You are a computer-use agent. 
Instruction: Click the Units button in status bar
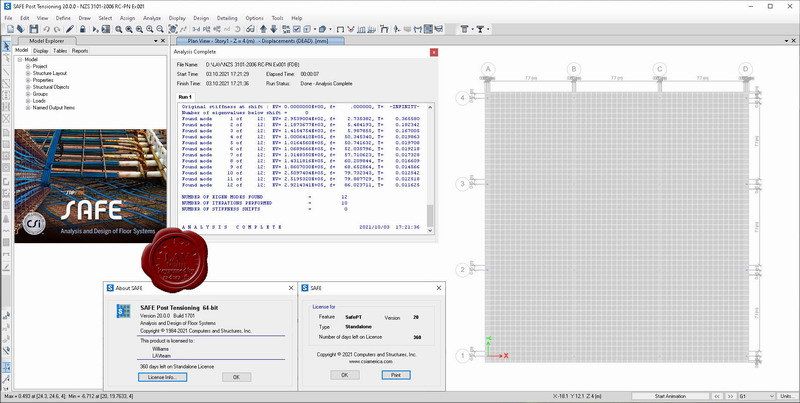[786, 396]
